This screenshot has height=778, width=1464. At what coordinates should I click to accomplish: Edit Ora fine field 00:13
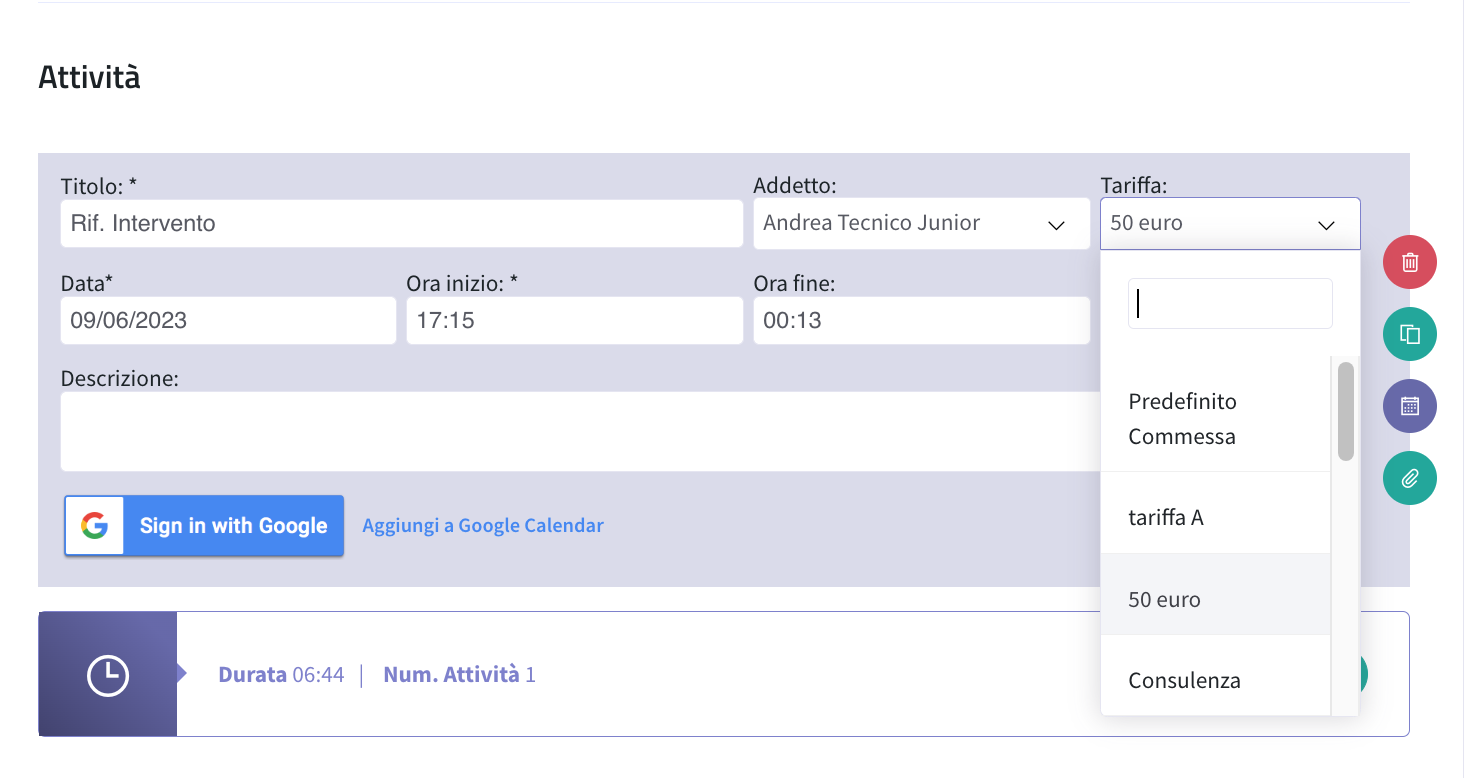[921, 321]
